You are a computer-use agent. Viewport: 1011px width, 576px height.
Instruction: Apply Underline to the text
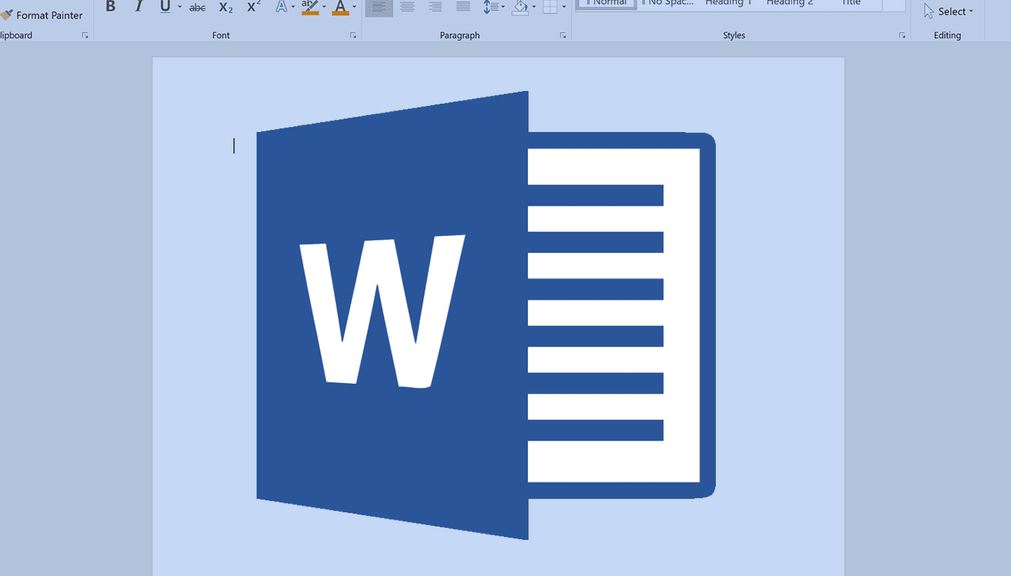[x=165, y=6]
